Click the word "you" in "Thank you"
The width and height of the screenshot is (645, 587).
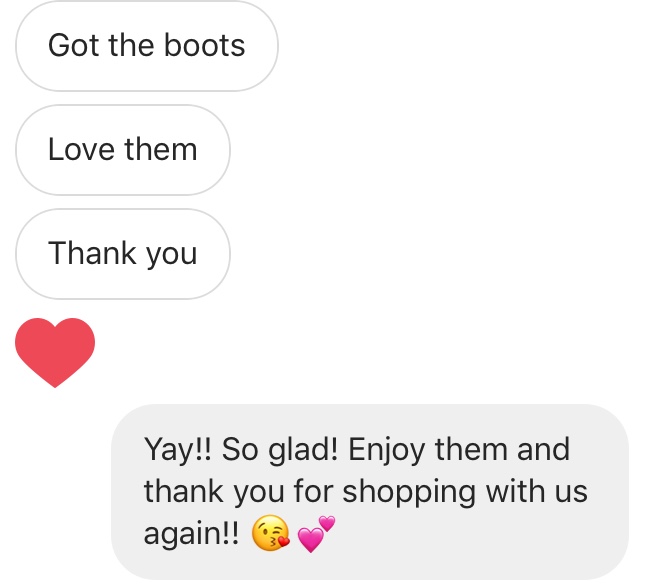172,255
